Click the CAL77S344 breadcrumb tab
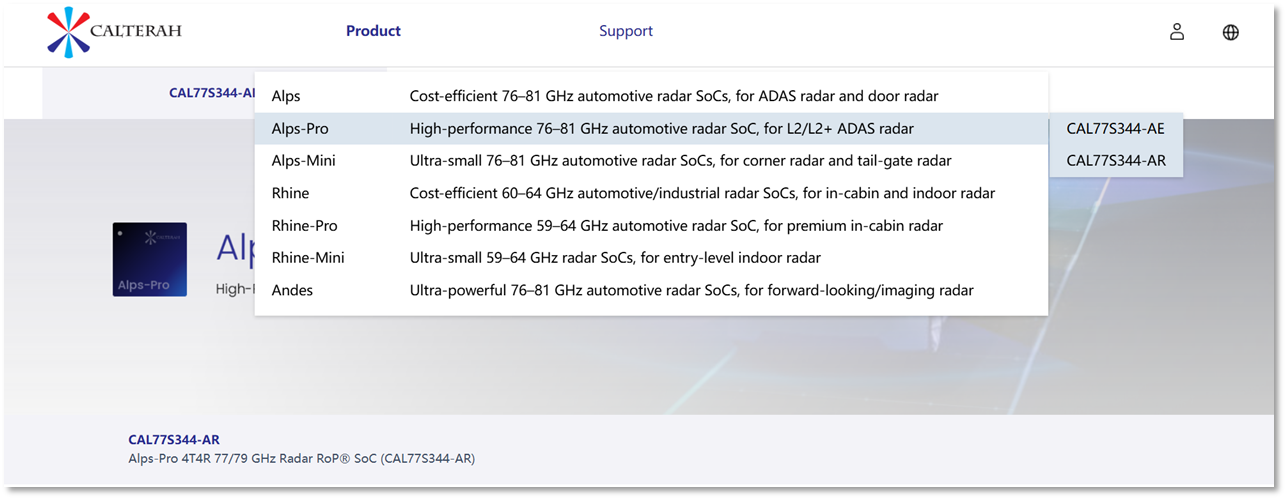Image resolution: width=1286 pixels, height=499 pixels. pyautogui.click(x=213, y=93)
